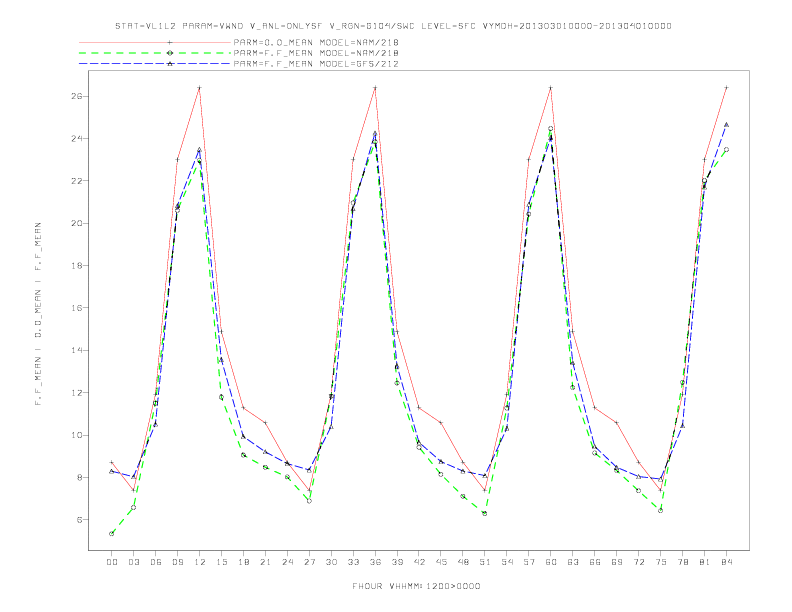Viewport: 792px width, 612px height.
Task: Click the x-axis tick label 72
Action: point(638,562)
